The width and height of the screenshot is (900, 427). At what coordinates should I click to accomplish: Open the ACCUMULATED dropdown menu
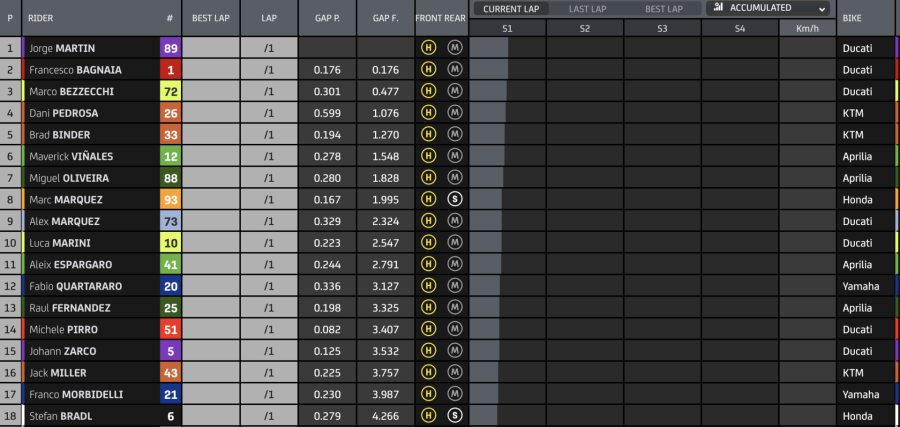(x=767, y=9)
